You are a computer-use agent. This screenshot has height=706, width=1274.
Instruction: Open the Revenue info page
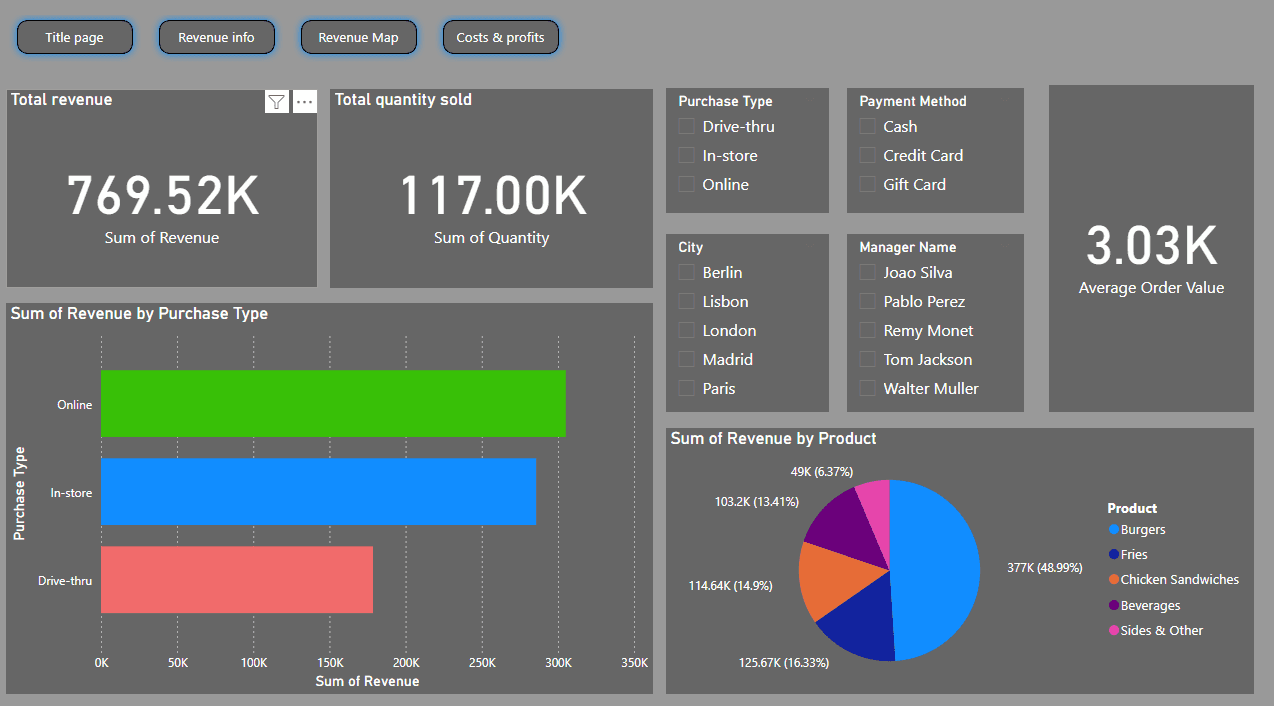point(216,36)
